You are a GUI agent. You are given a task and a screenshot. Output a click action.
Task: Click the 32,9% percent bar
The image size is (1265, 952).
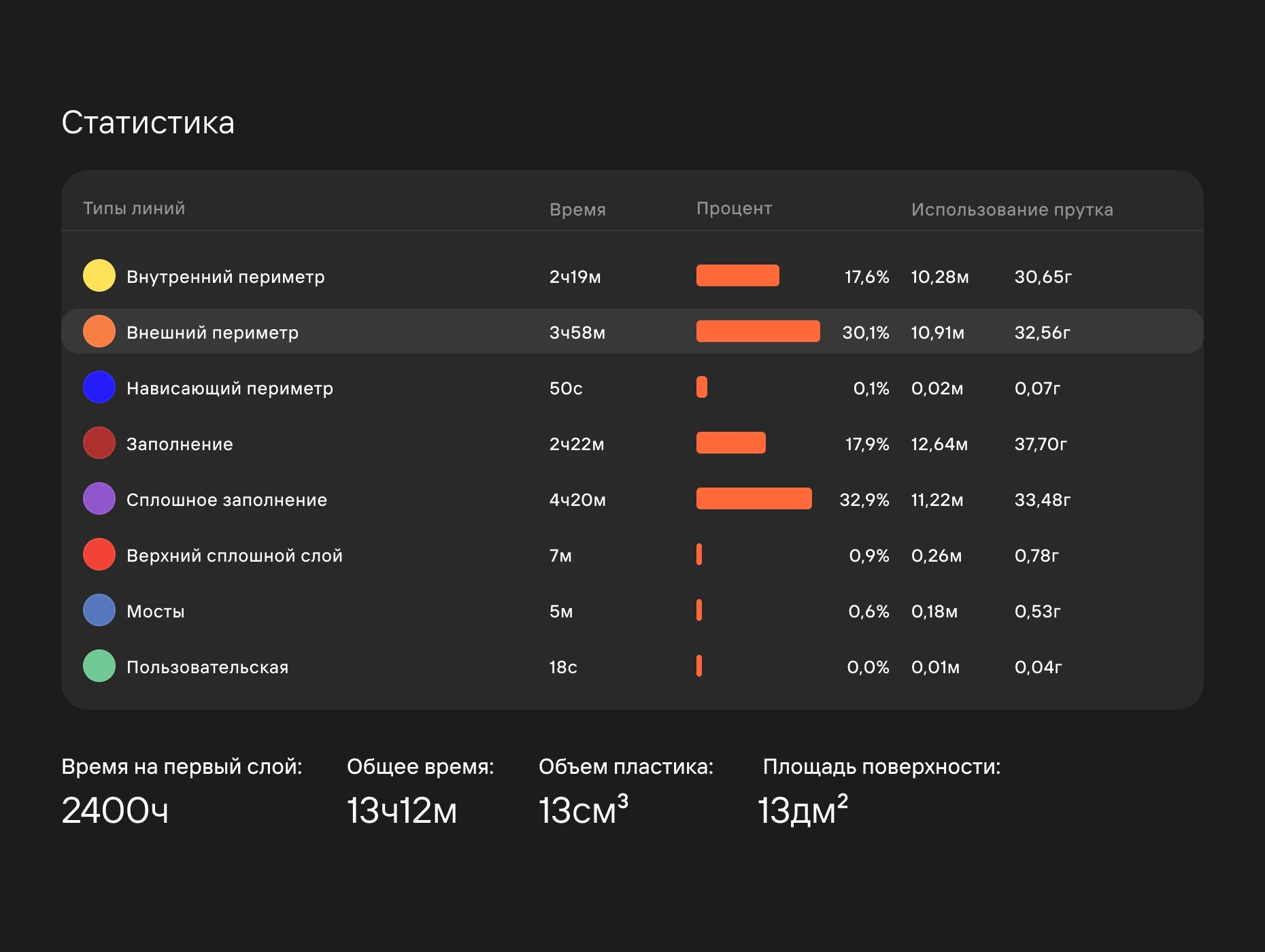[x=754, y=498]
